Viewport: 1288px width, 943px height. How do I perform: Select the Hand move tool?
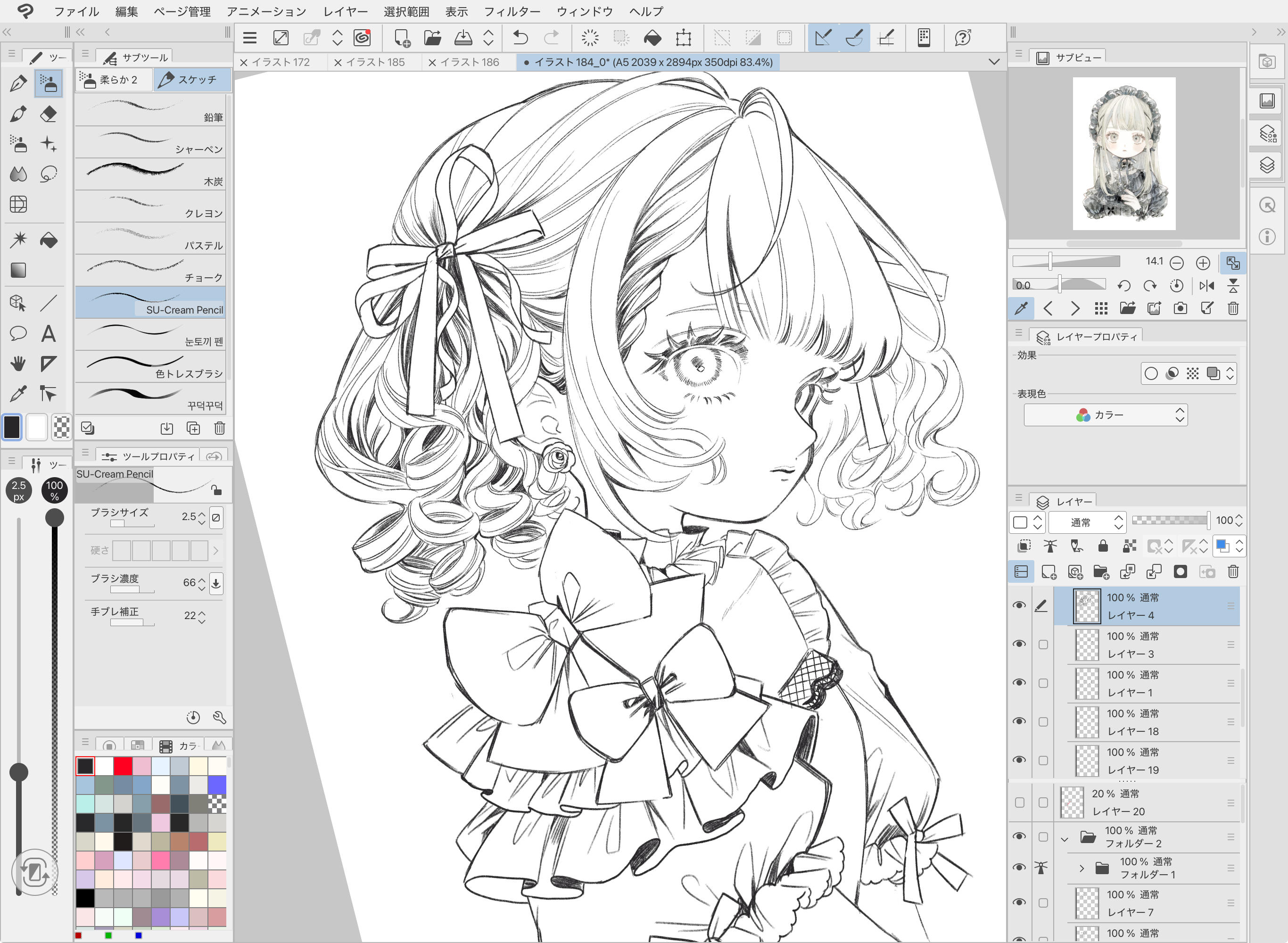click(18, 364)
